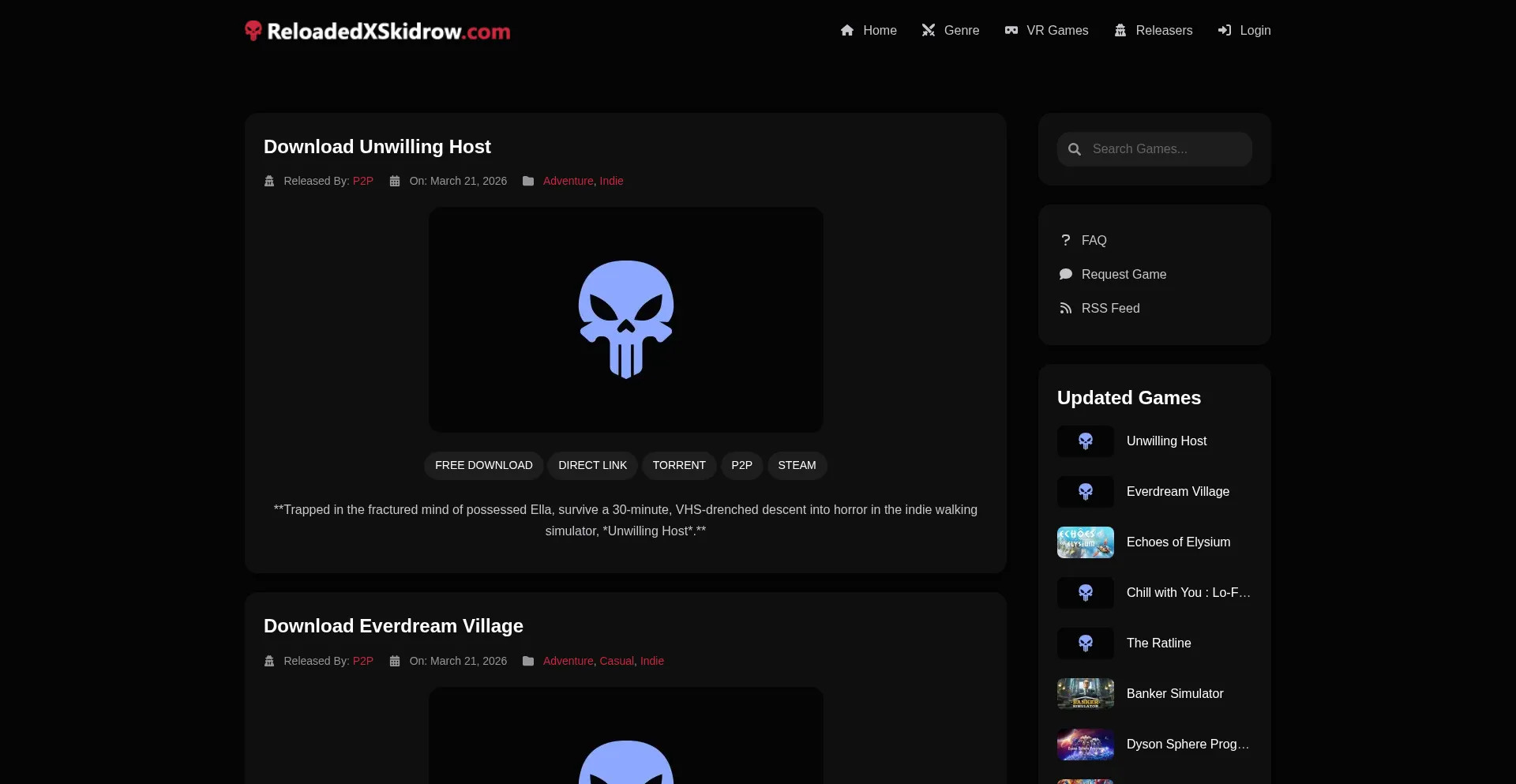Click the calendar icon on Unwilling Host post
The height and width of the screenshot is (784, 1516).
tap(395, 181)
